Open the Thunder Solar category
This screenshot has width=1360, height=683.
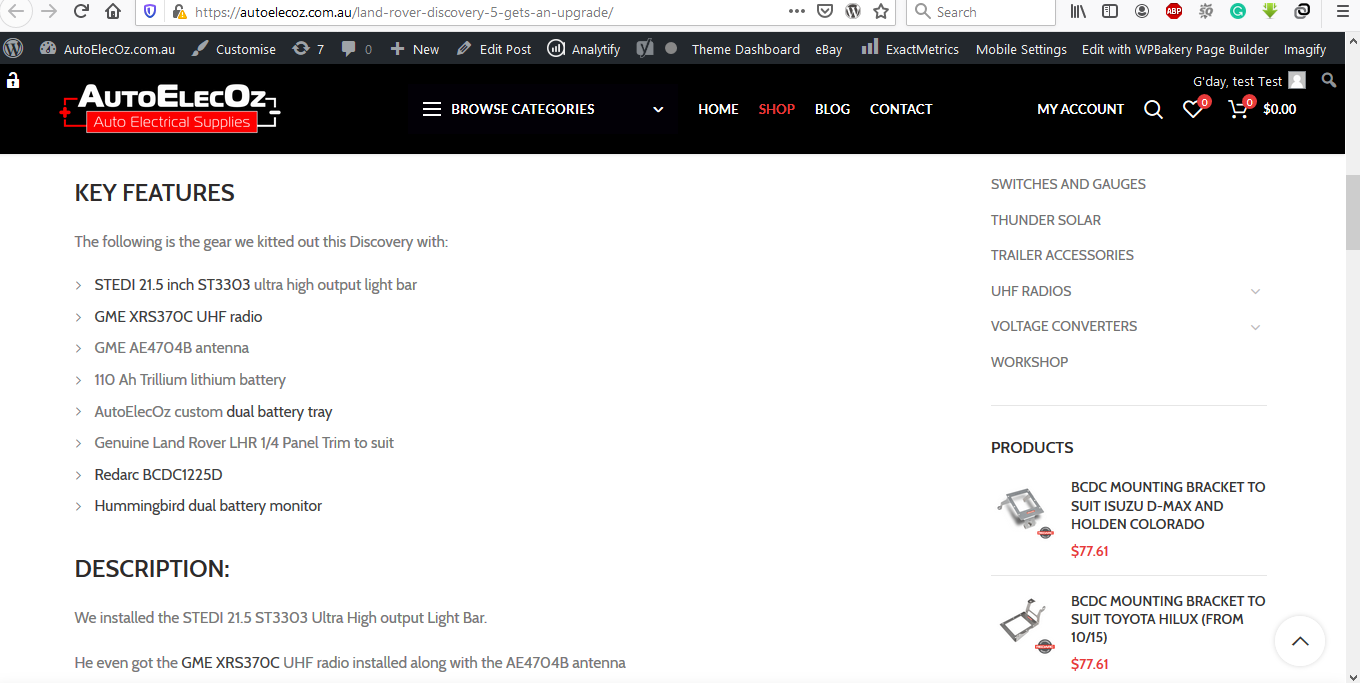1046,220
